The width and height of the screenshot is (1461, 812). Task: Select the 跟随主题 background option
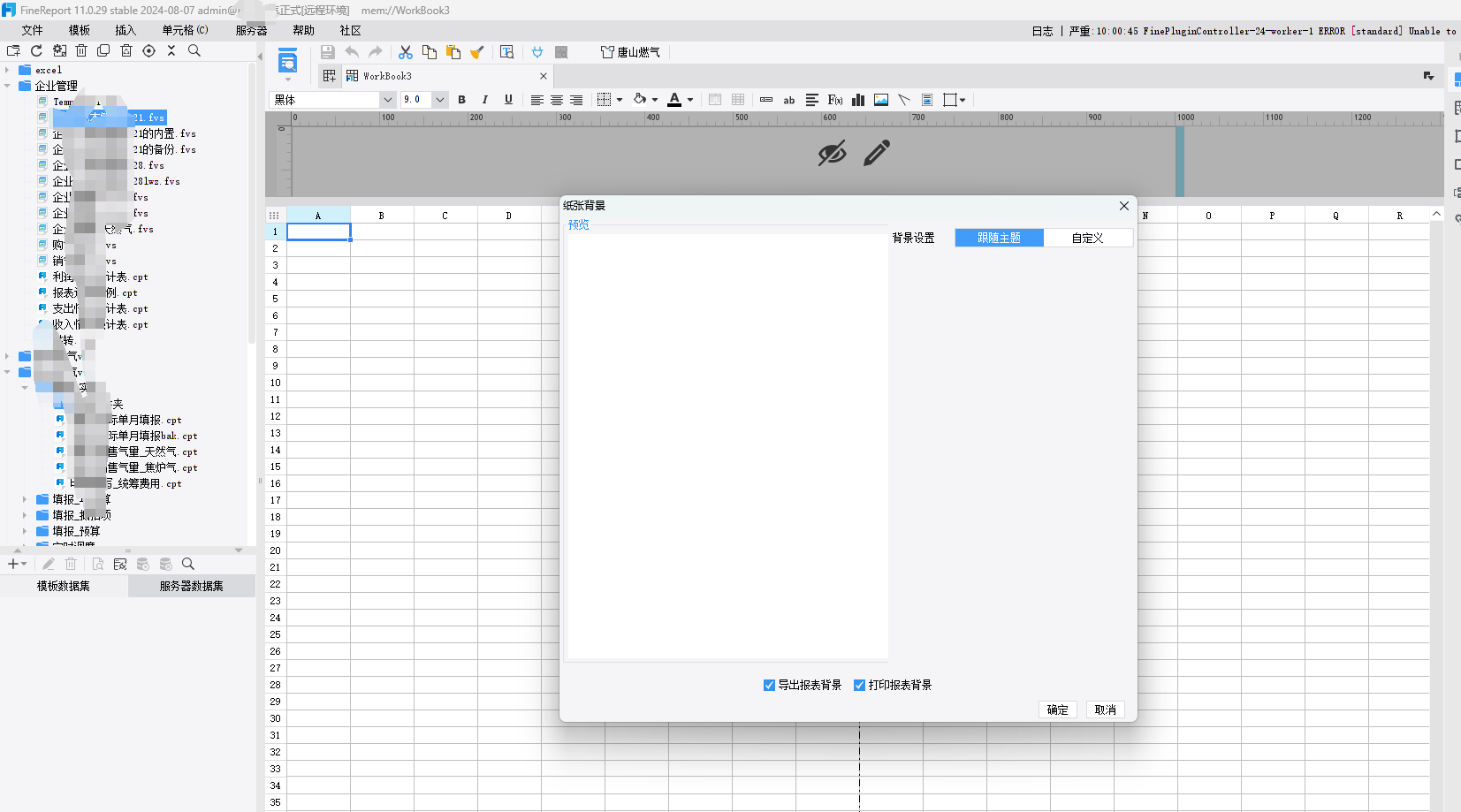[999, 238]
